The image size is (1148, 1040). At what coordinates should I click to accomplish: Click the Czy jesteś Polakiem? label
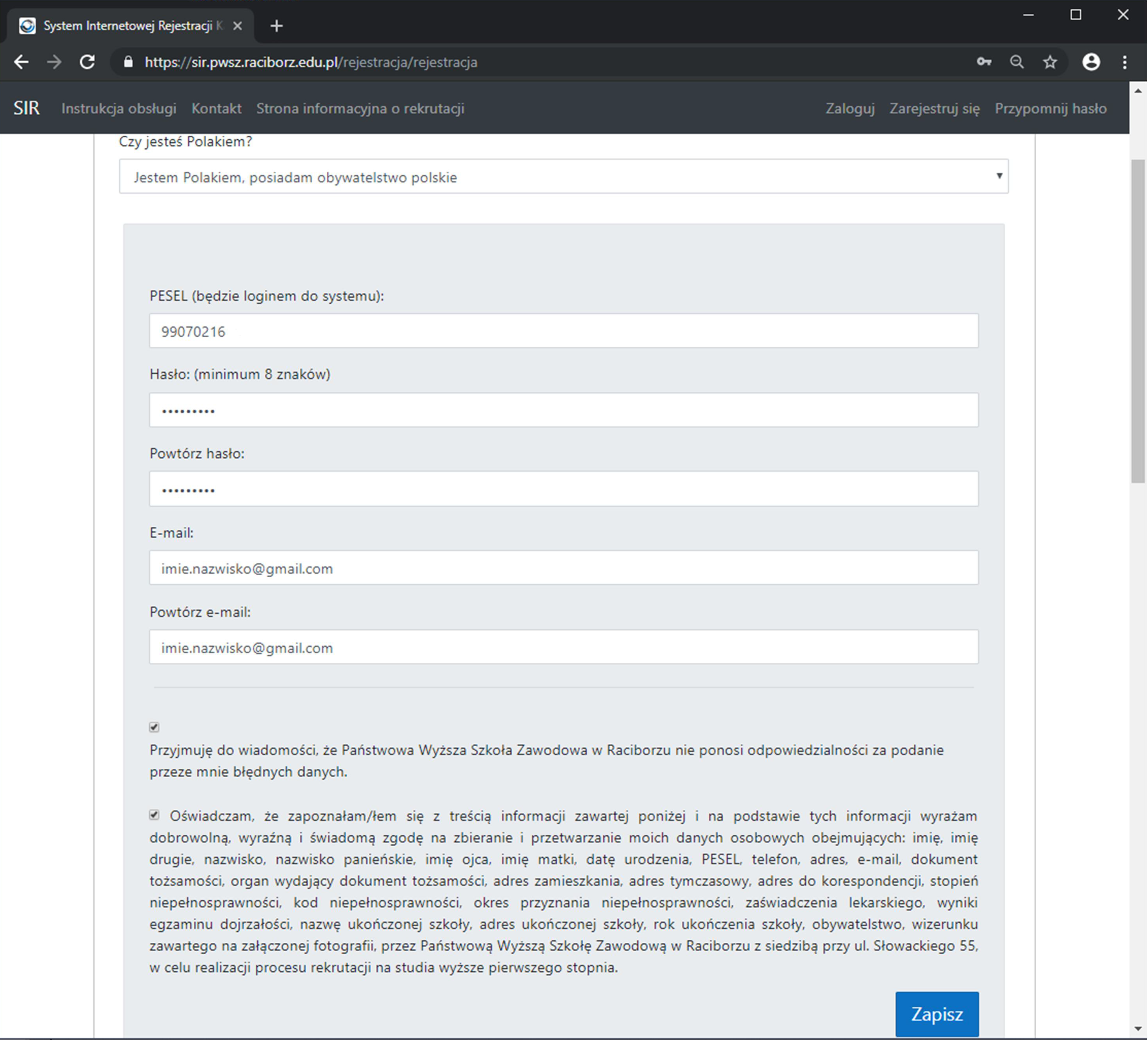coord(186,141)
